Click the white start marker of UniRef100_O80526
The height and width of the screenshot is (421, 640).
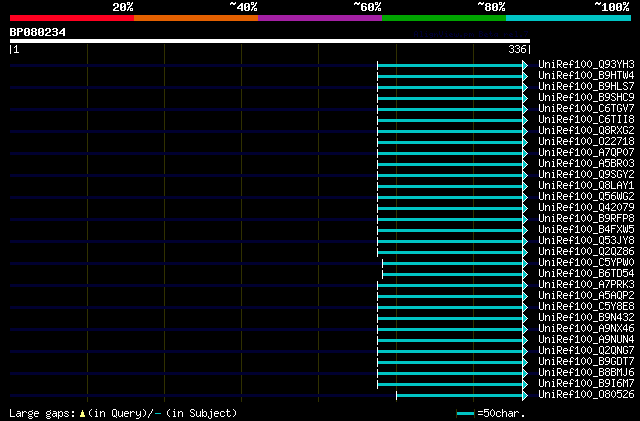point(396,395)
